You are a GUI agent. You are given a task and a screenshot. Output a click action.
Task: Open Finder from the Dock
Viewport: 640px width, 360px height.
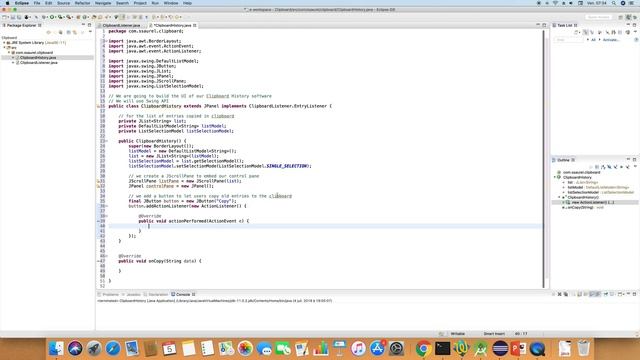click(x=56, y=349)
